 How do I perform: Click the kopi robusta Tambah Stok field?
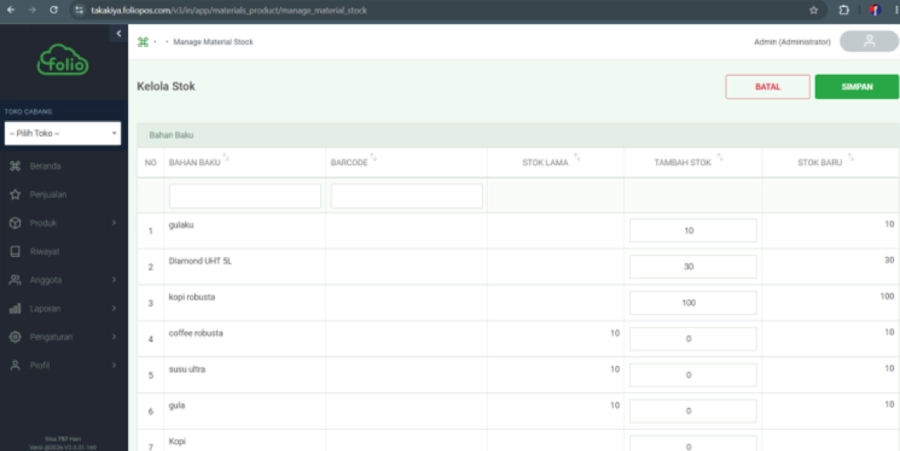pyautogui.click(x=693, y=303)
